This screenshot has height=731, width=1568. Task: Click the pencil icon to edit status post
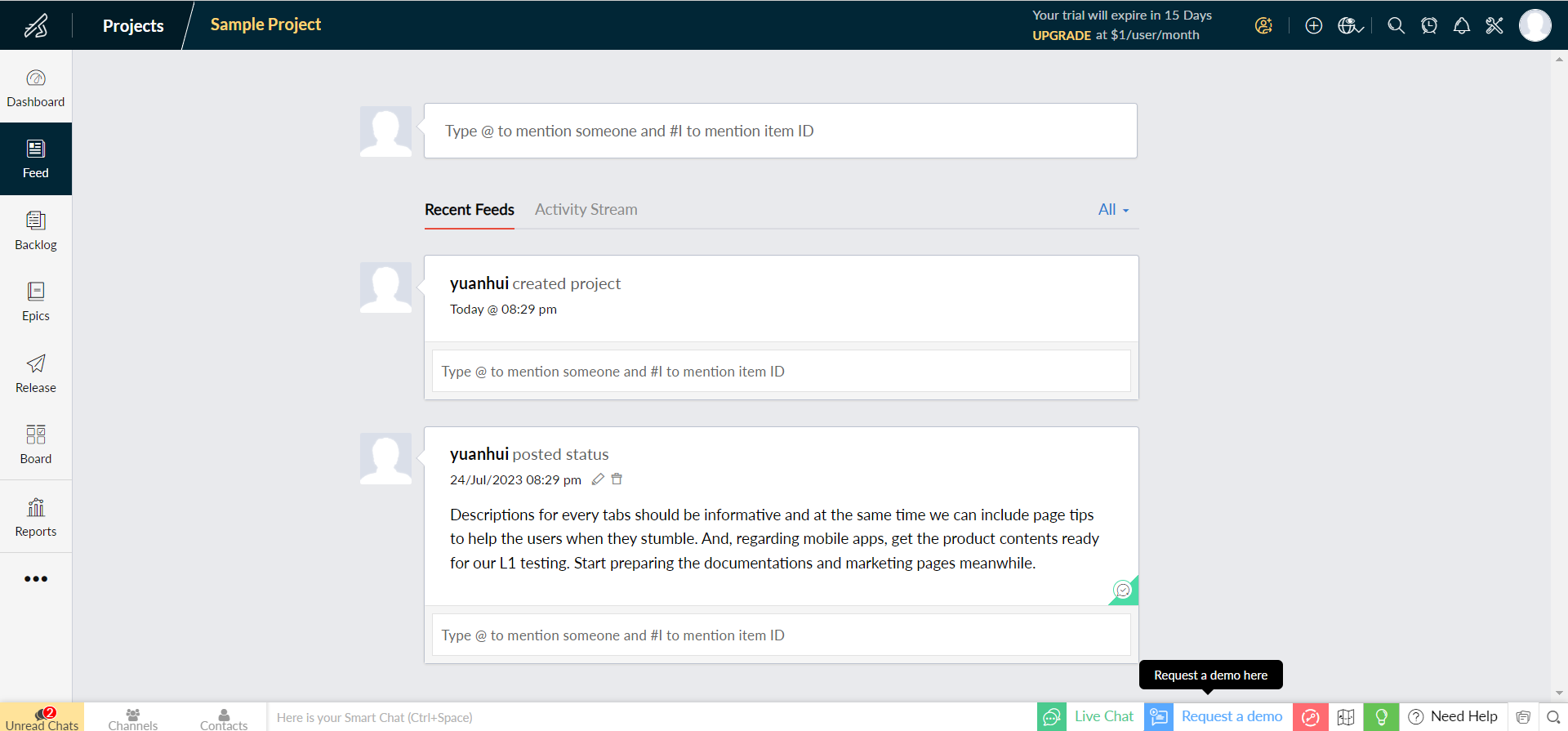click(x=598, y=479)
